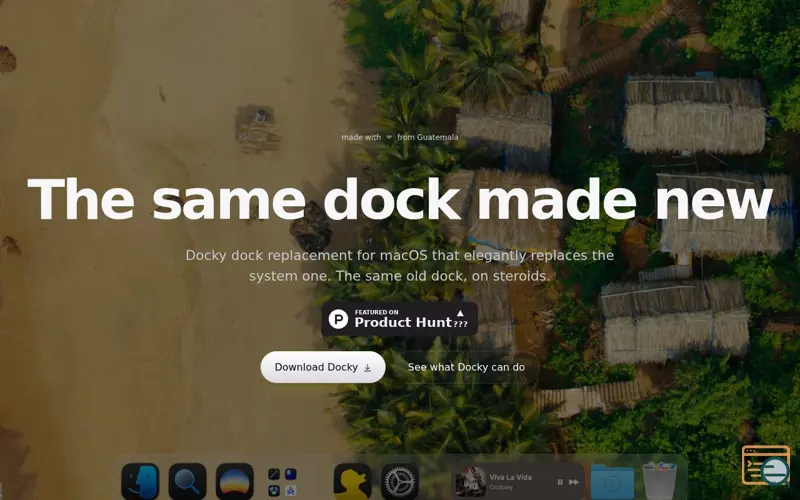This screenshot has width=800, height=500.
Task: Open System Preferences gear in the dock
Action: 399,481
